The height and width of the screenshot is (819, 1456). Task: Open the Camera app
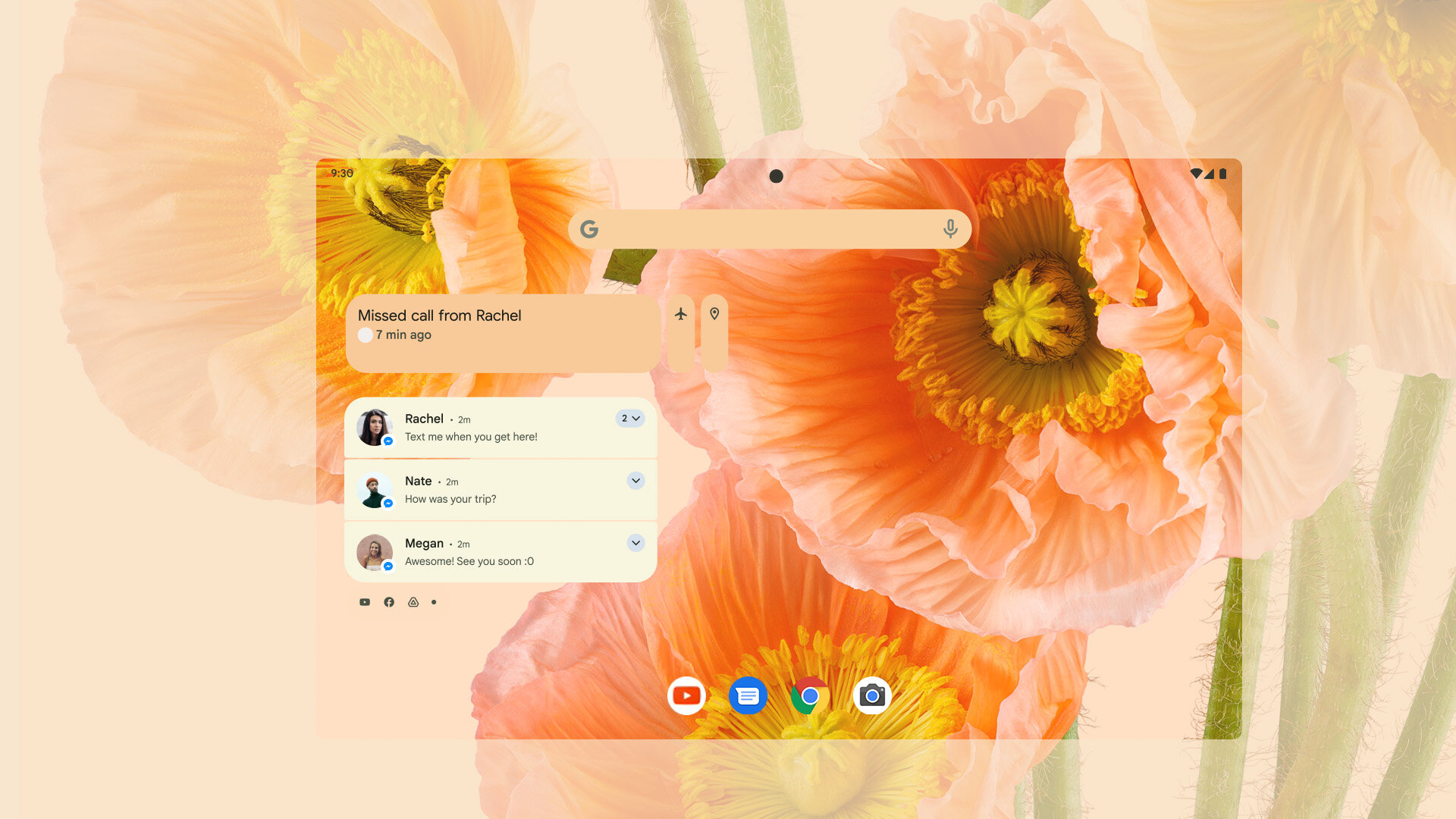pyautogui.click(x=873, y=695)
